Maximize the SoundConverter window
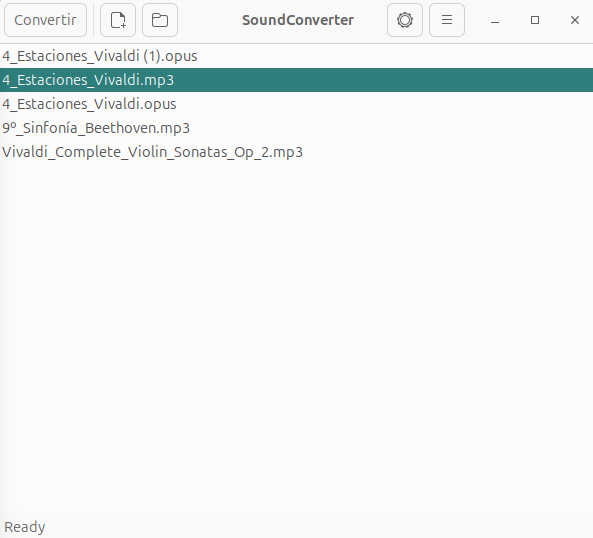Viewport: 593px width, 538px height. [x=535, y=20]
